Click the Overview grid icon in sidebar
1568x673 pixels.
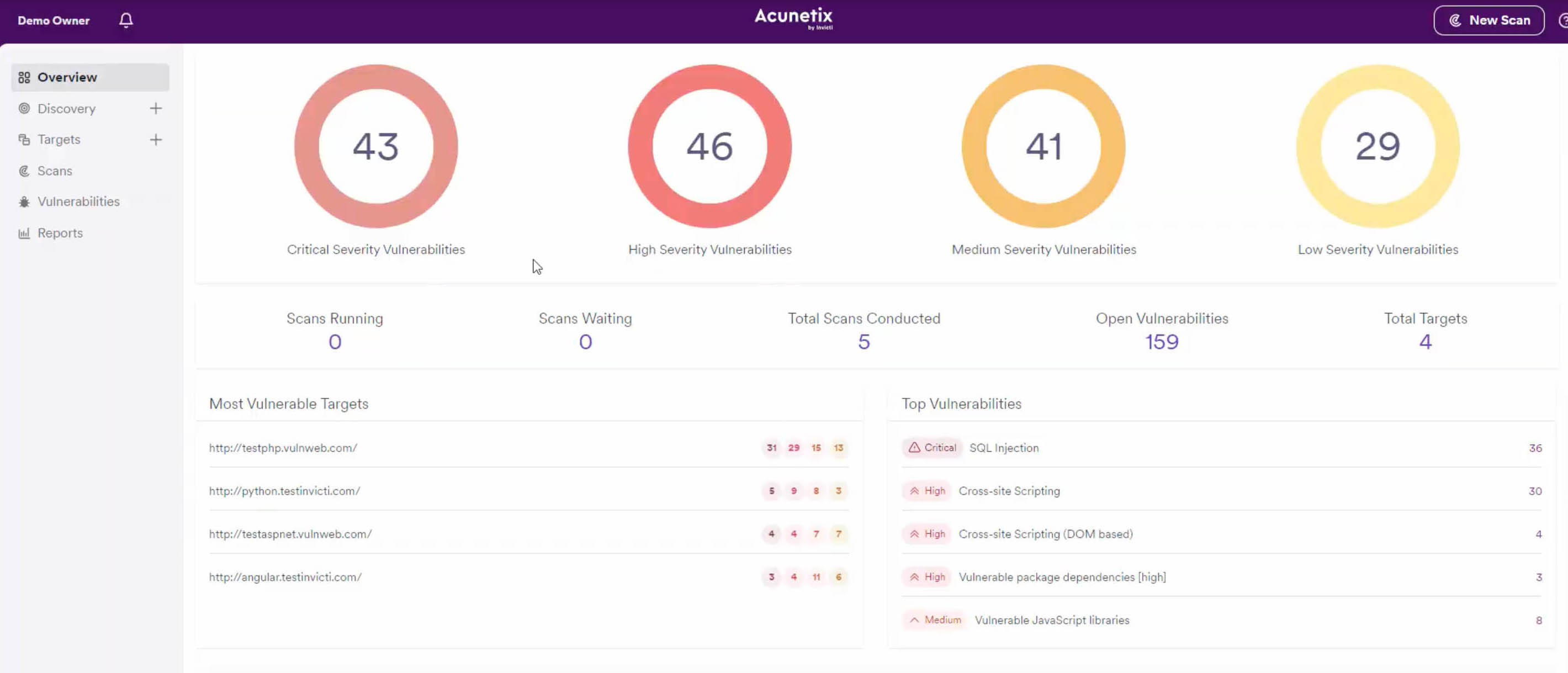pos(24,77)
